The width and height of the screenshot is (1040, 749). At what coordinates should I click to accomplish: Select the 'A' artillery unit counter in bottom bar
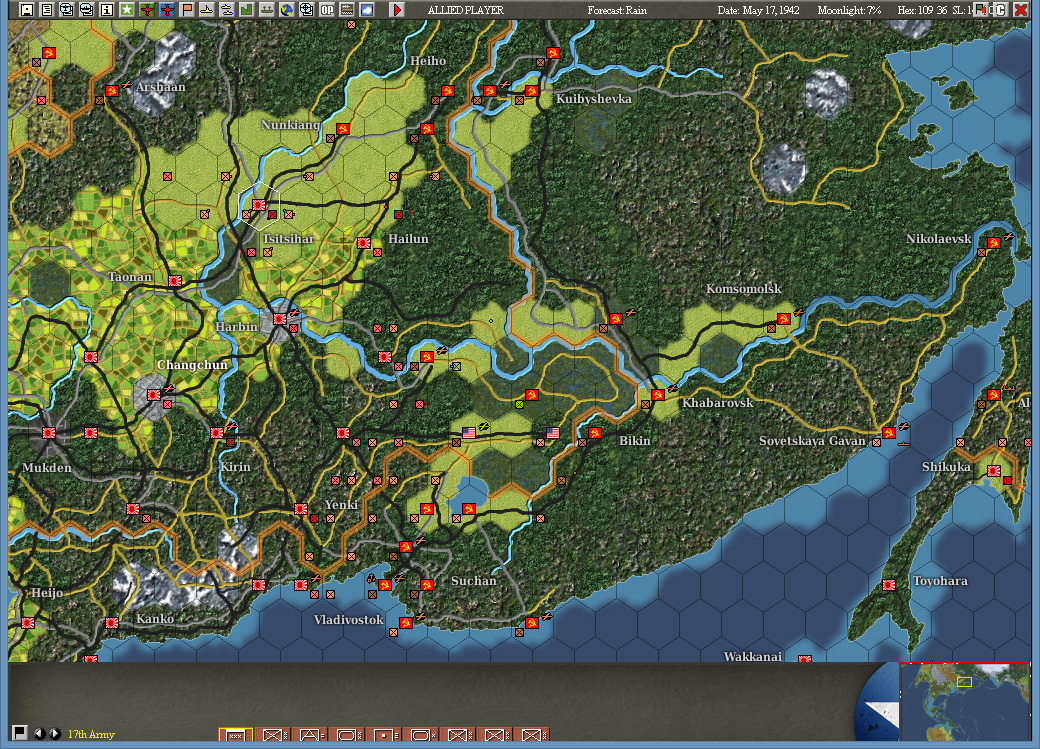click(310, 735)
